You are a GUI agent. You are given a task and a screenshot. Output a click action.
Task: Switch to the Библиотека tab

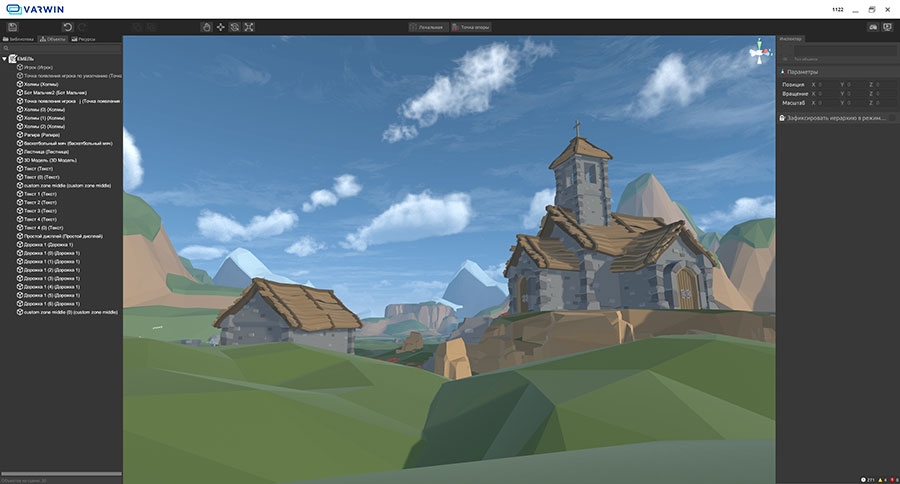click(x=19, y=39)
